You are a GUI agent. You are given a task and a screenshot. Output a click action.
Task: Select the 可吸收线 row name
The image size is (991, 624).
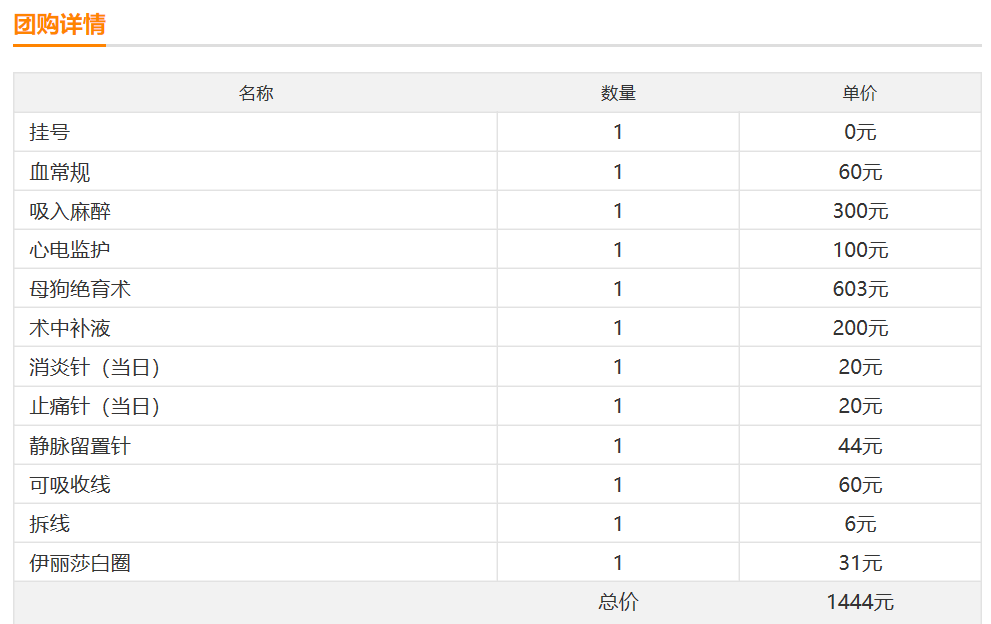(x=70, y=485)
